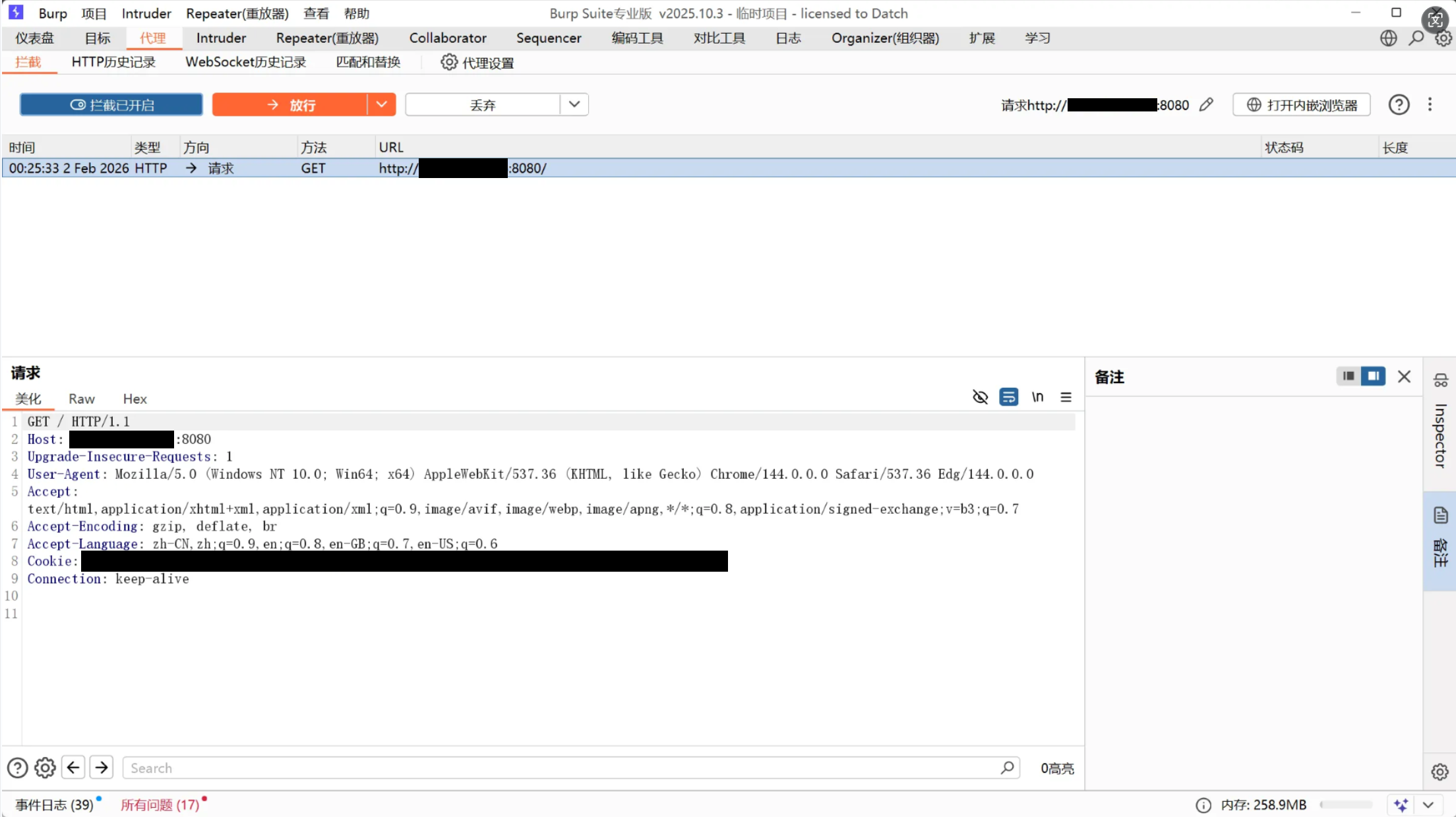
Task: Open the Inspector side panel
Action: click(x=1440, y=424)
